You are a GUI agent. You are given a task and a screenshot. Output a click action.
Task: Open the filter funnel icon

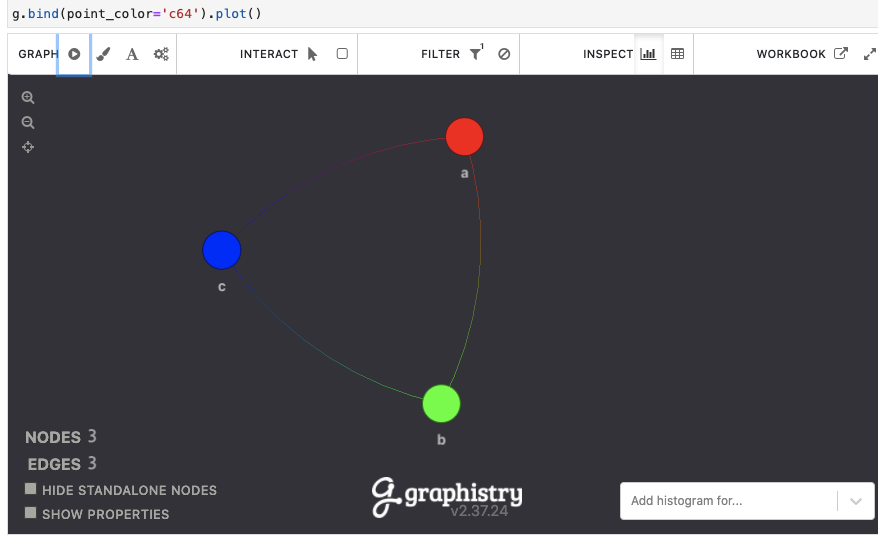coord(475,54)
